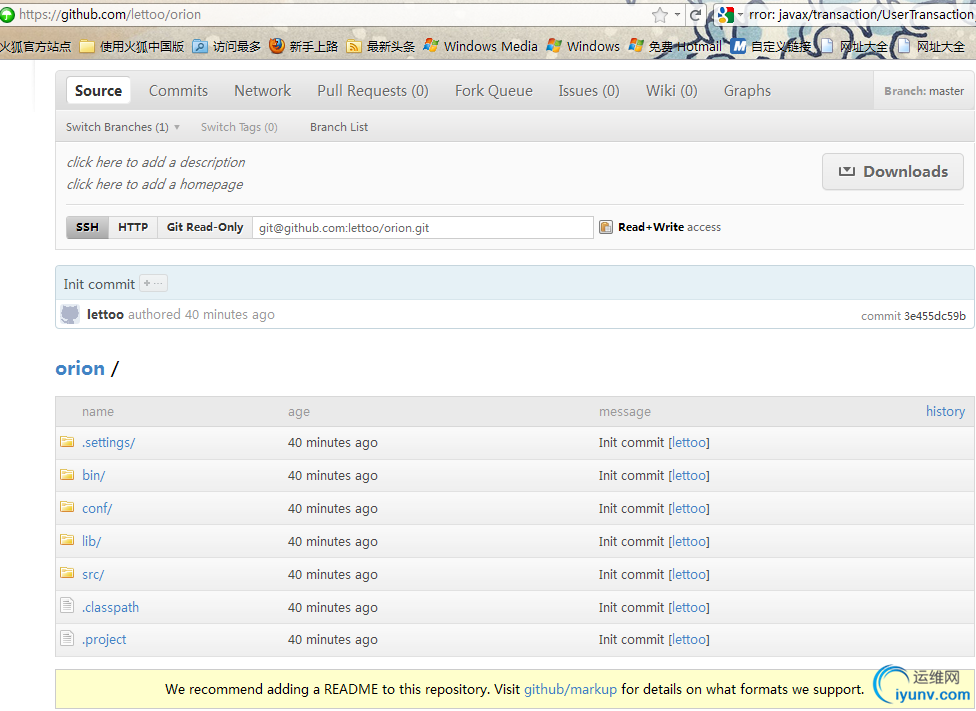Open the Fork Queue tab
976x711 pixels.
pos(494,91)
